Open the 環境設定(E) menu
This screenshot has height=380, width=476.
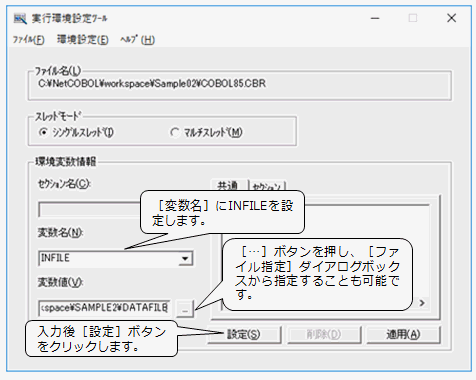click(x=82, y=40)
